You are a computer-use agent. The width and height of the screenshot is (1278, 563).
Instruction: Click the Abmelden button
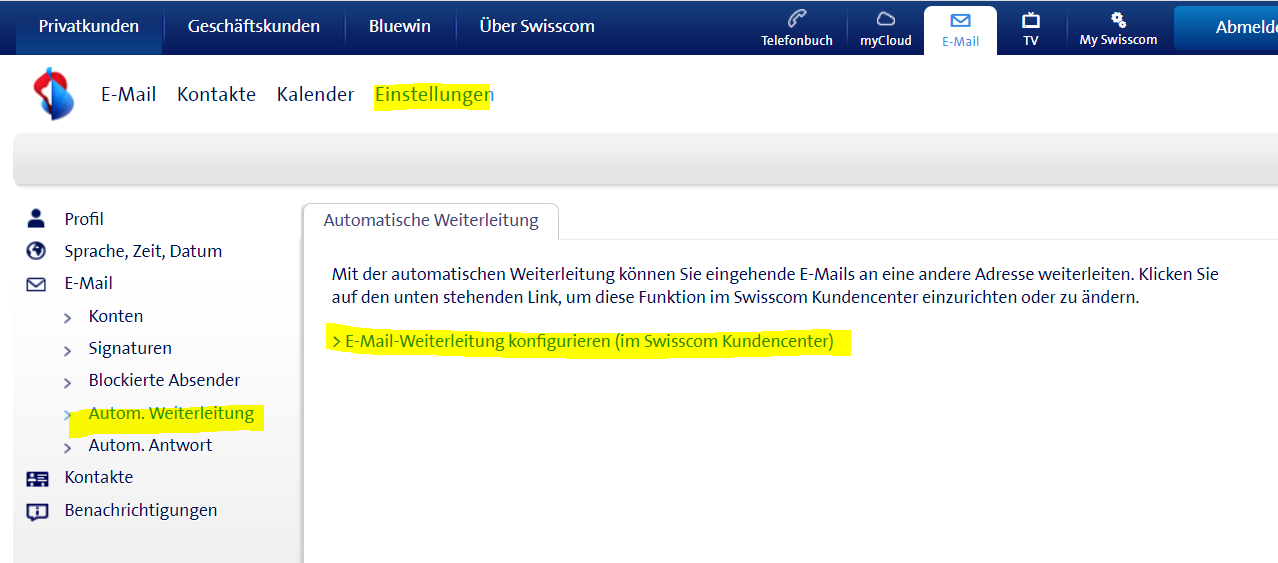(x=1226, y=27)
